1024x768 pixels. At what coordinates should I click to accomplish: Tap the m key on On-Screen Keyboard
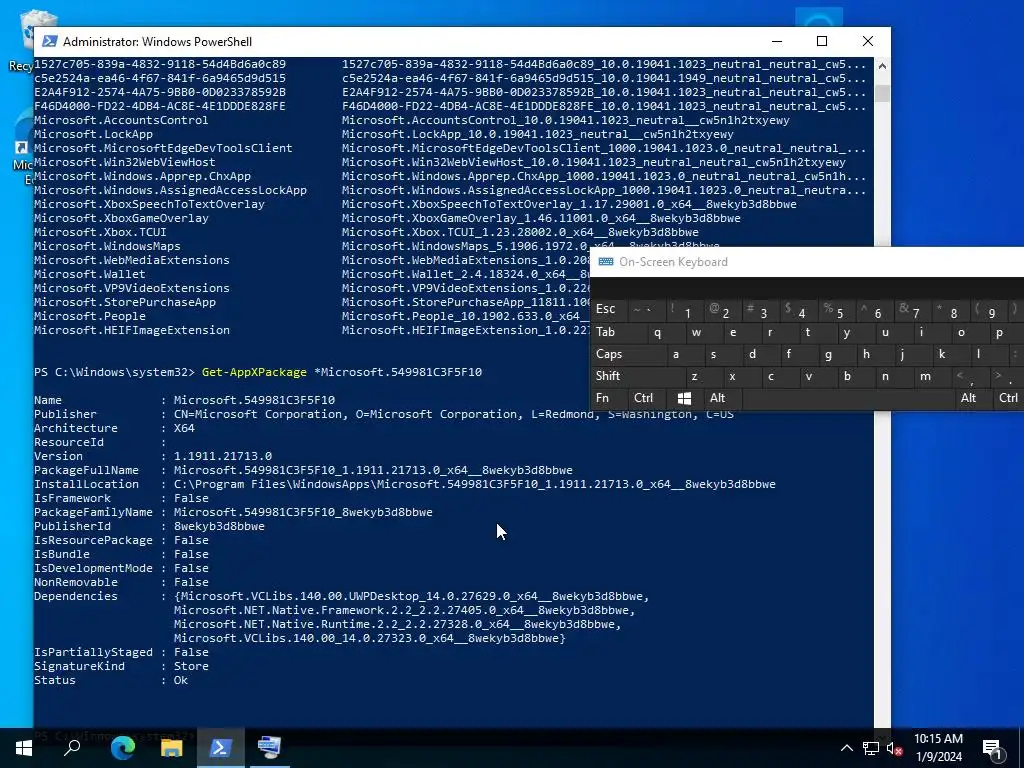tap(923, 377)
